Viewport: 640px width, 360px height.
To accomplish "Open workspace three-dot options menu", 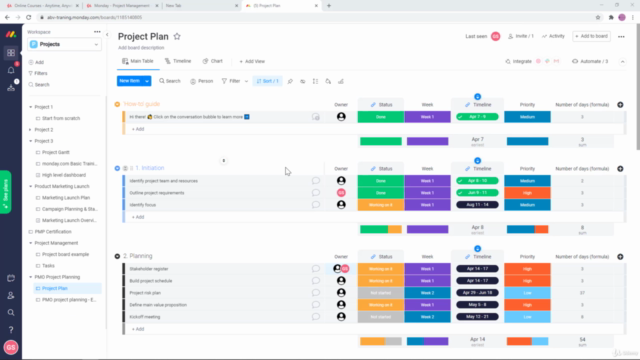I will point(97,32).
